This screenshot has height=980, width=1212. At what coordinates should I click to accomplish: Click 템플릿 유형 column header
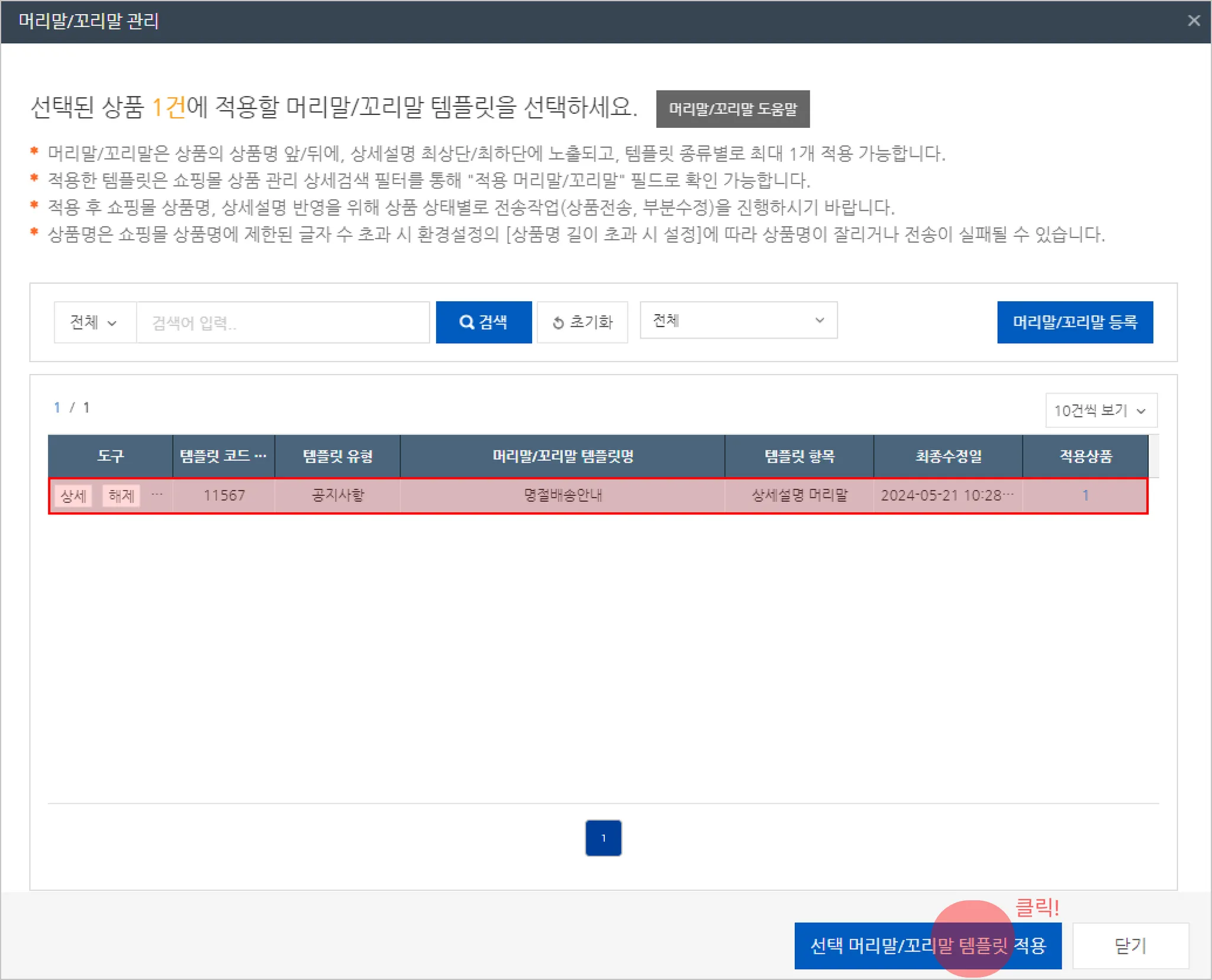click(337, 456)
